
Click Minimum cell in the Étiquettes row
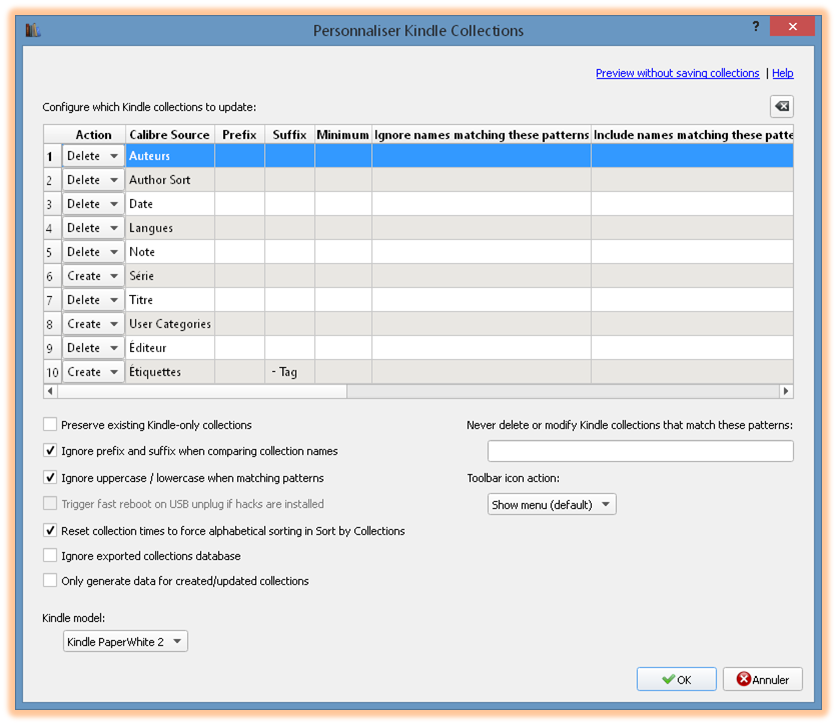[343, 372]
